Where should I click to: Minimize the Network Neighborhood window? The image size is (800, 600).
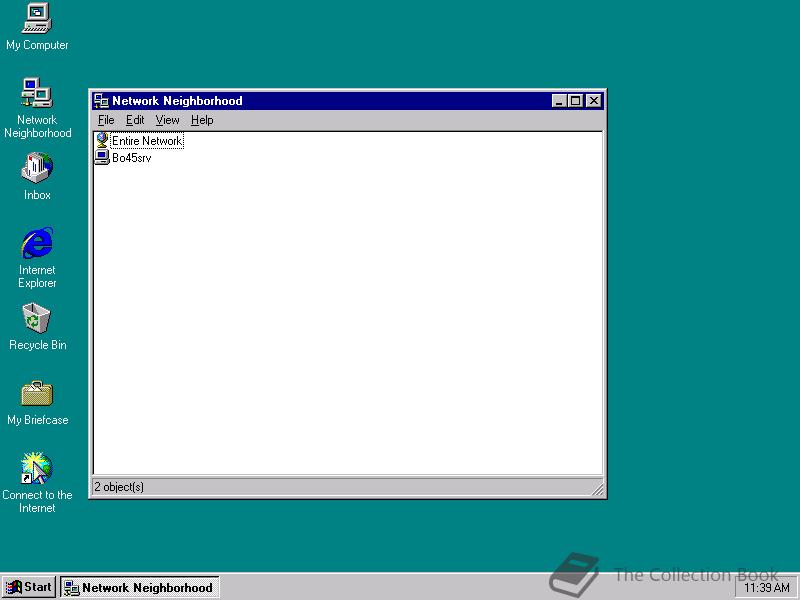pyautogui.click(x=559, y=101)
